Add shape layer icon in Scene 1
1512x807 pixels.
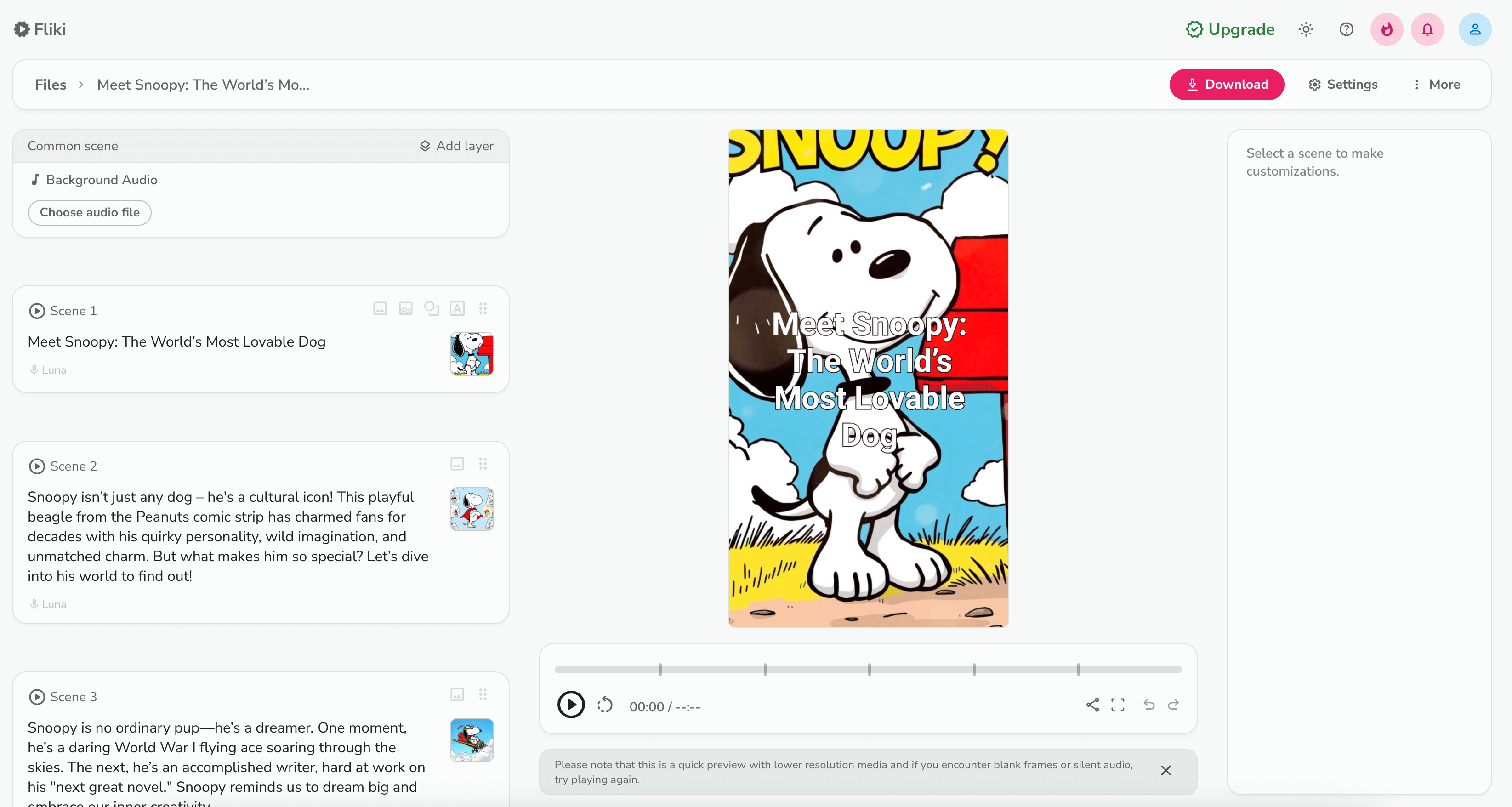[432, 309]
